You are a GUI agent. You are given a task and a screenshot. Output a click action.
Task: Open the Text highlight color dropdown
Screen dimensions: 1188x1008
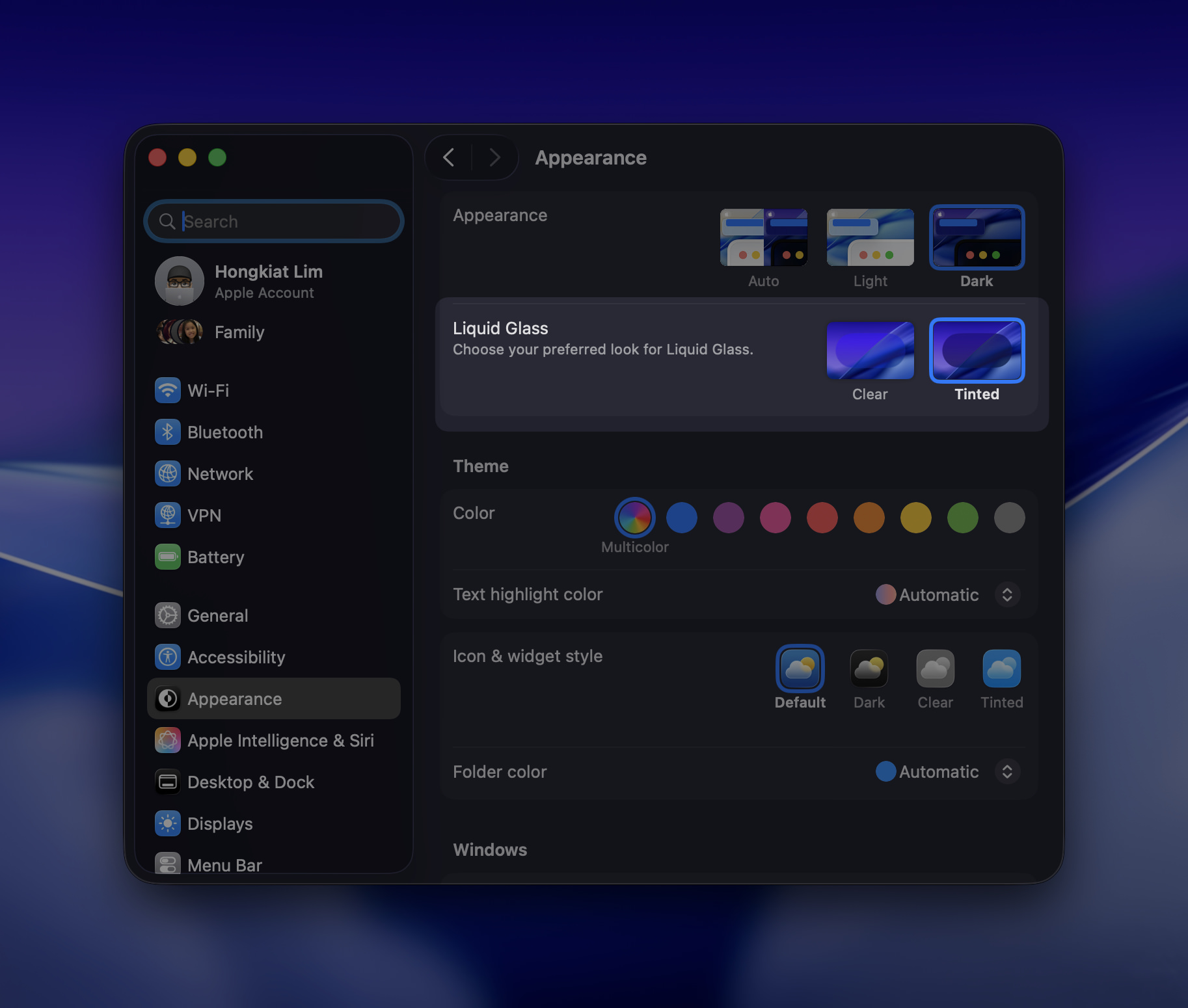click(1007, 594)
